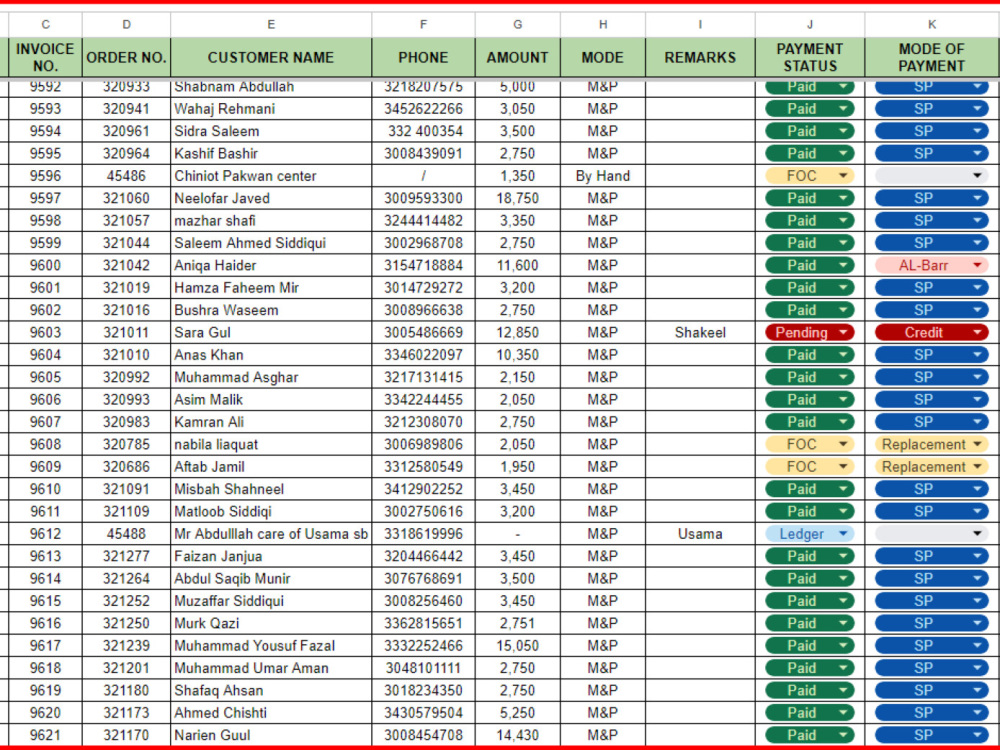Image resolution: width=1000 pixels, height=750 pixels.
Task: Open empty payment mode dropdown for invoice 9596
Action: 931,176
